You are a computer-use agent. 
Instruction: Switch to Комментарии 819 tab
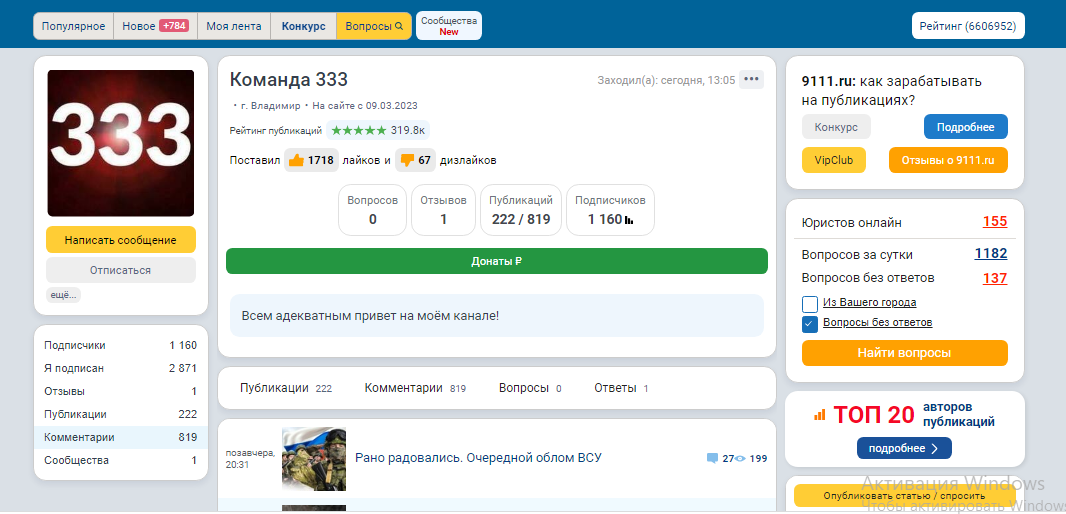[x=415, y=388]
